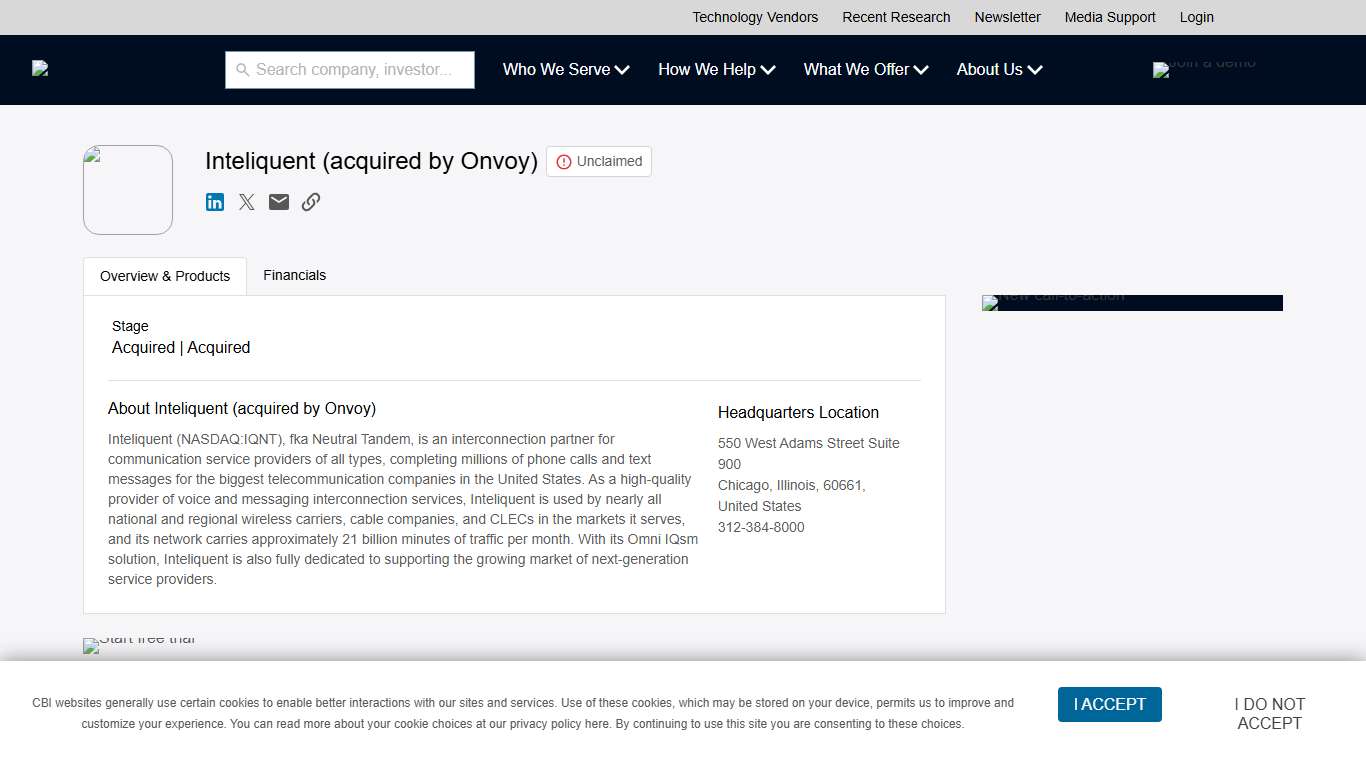Click the CB Insights logo
The width and height of the screenshot is (1366, 768).
pyautogui.click(x=40, y=68)
